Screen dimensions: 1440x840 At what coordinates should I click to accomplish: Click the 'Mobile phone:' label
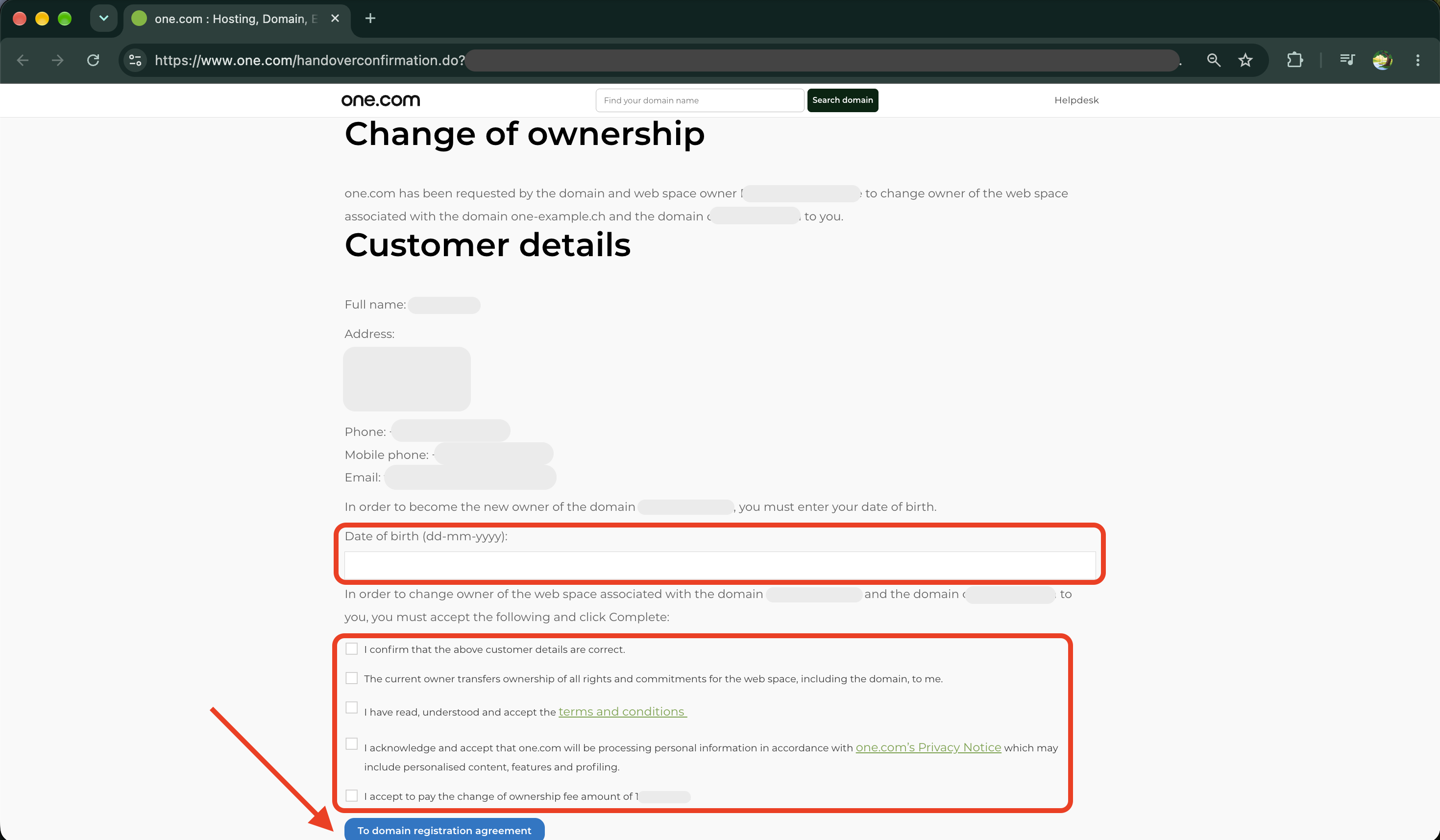386,455
